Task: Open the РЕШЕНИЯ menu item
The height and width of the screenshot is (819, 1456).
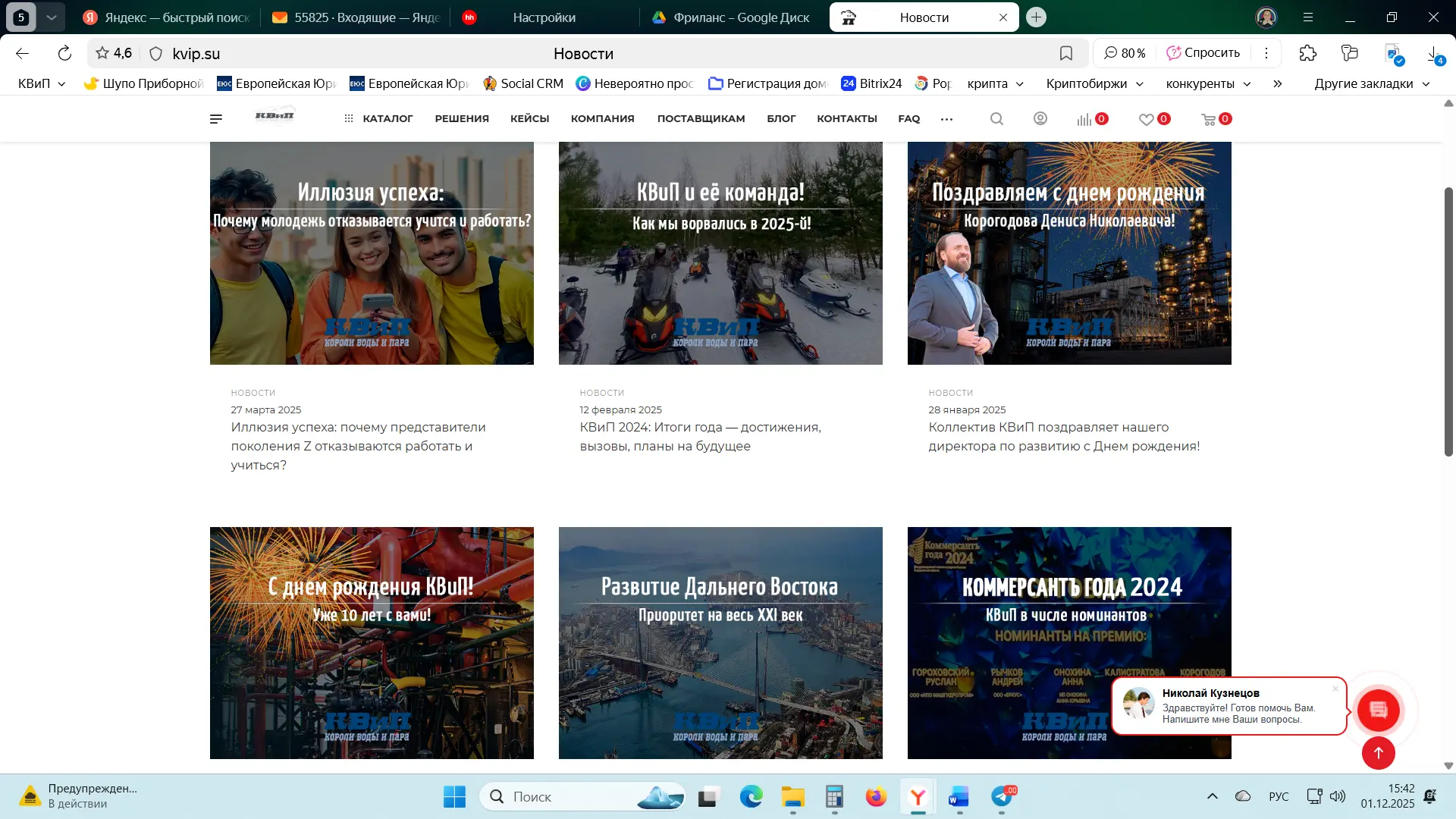Action: coord(462,119)
